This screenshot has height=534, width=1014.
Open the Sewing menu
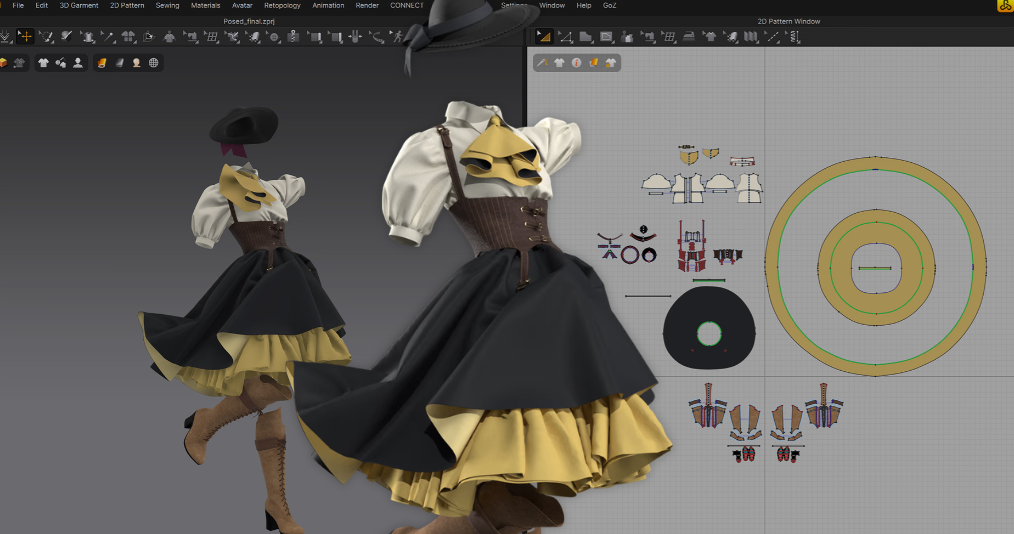(x=167, y=5)
